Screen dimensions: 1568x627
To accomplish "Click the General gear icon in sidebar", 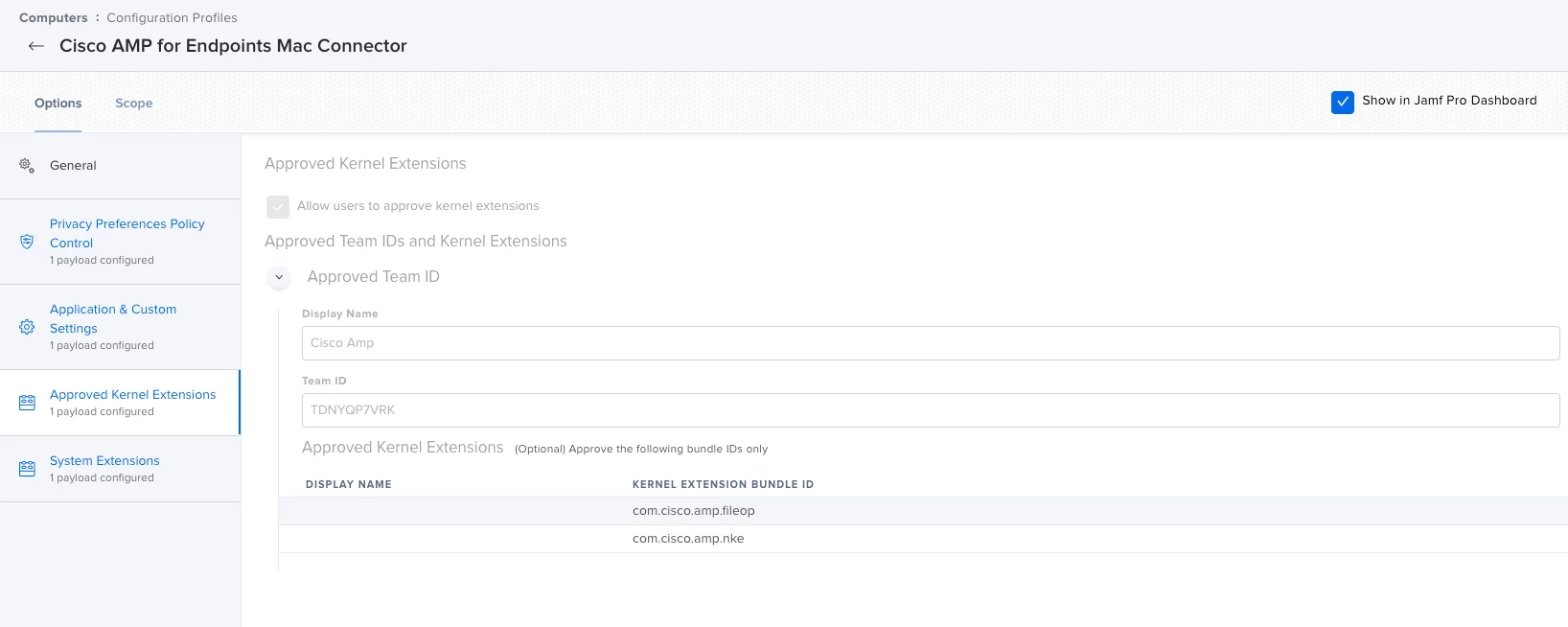I will click(x=27, y=166).
